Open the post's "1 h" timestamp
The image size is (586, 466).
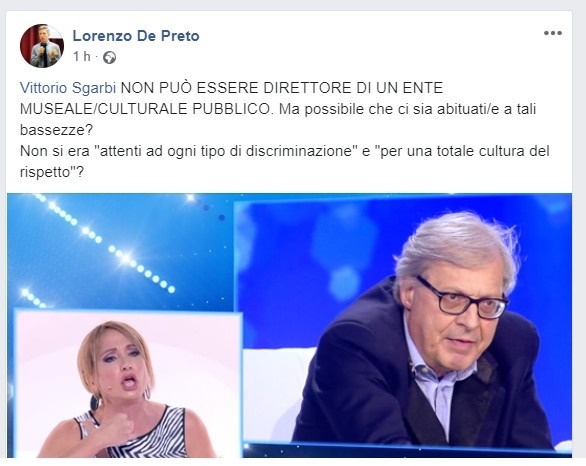[x=82, y=57]
